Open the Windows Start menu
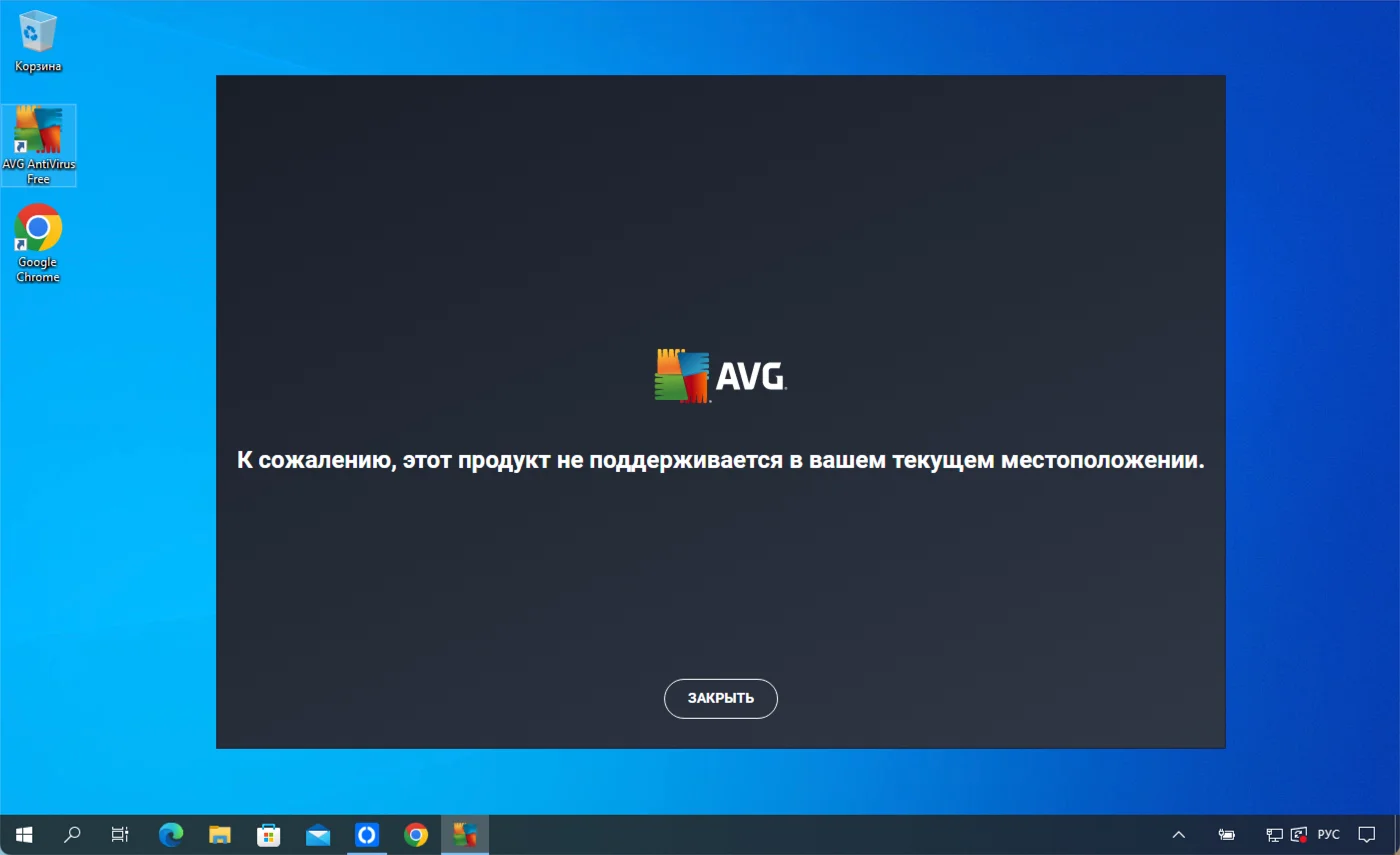Screen dimensions: 1400x855 24,834
